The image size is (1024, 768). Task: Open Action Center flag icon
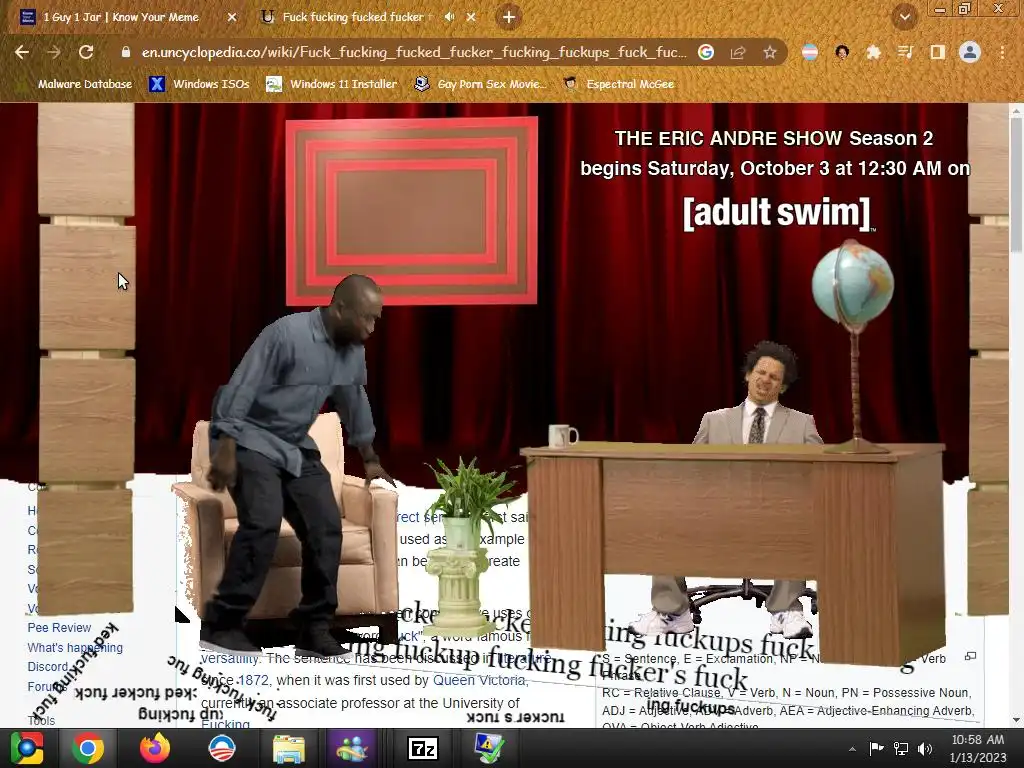coord(876,748)
